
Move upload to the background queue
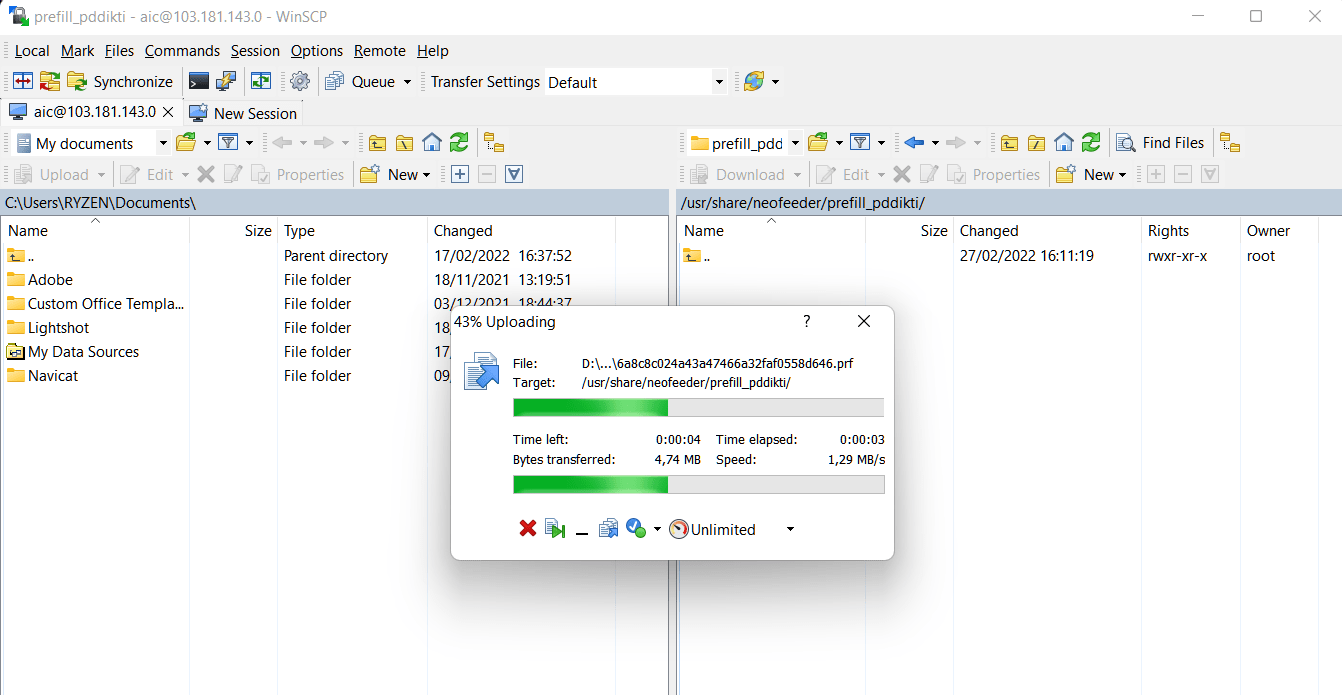608,529
